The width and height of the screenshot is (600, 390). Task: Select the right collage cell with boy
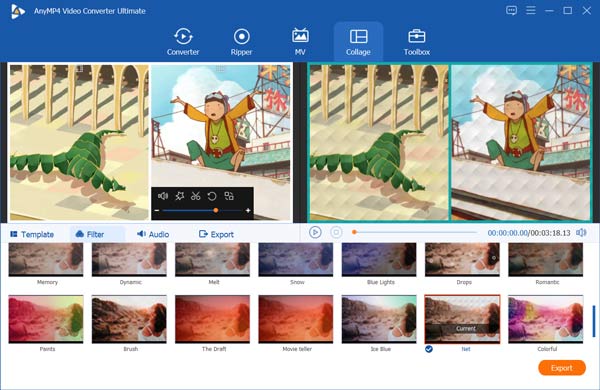pyautogui.click(x=221, y=142)
